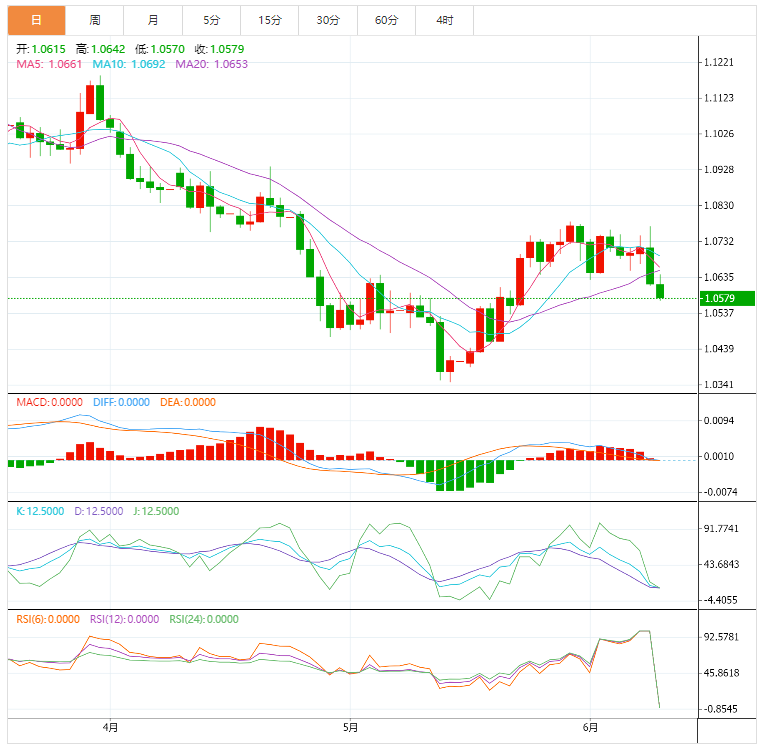Screen dimensions: 763x750
Task: Click the K: 12.5000 indicator label
Action: 40,512
